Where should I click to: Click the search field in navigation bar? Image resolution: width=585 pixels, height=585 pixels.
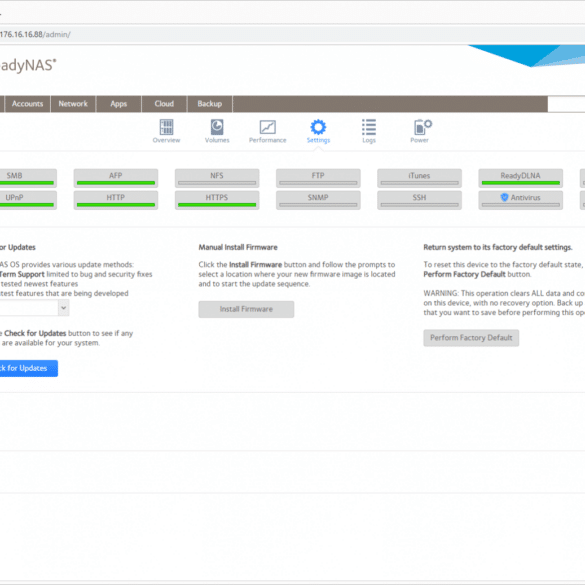click(x=566, y=104)
